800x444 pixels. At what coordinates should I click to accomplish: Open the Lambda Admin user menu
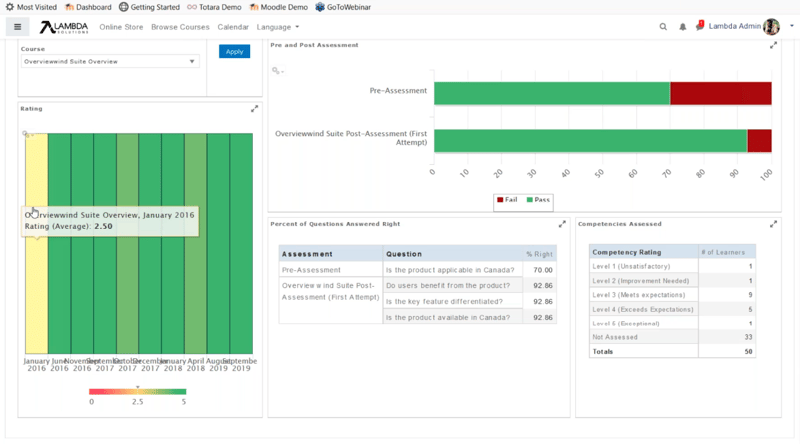[x=742, y=27]
